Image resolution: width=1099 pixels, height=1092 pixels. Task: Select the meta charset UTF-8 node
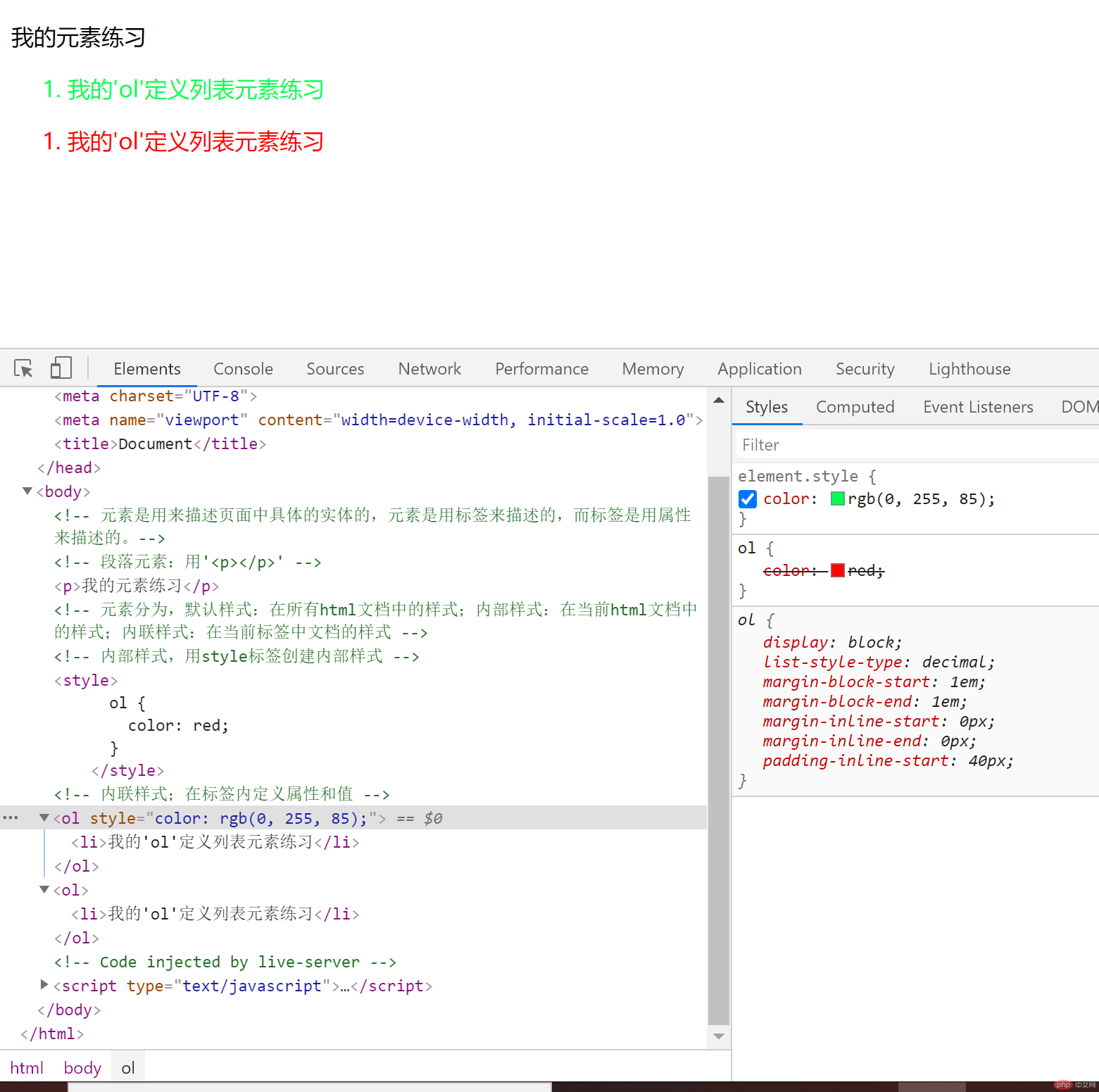tap(156, 396)
